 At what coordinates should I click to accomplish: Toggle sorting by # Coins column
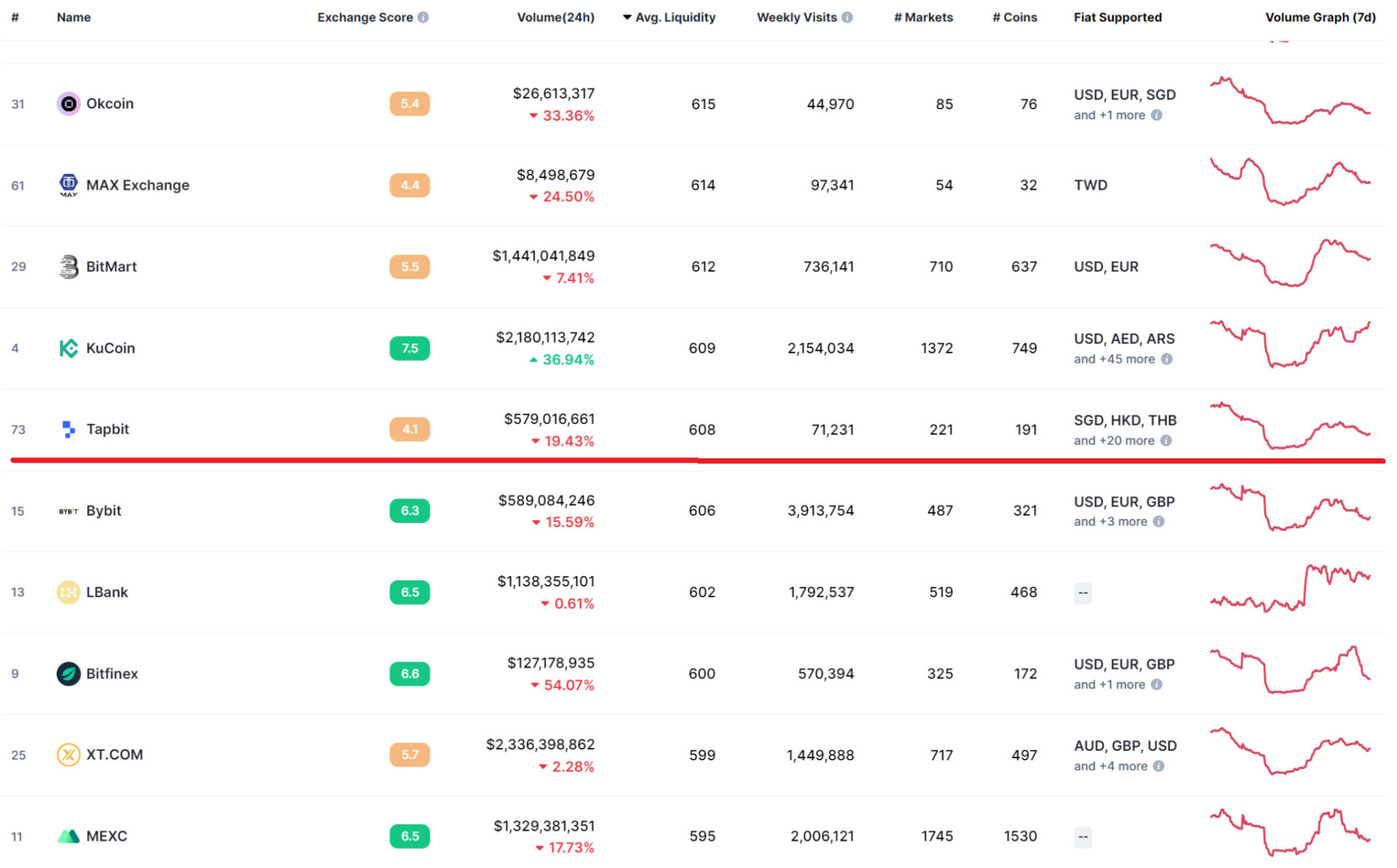[1014, 17]
